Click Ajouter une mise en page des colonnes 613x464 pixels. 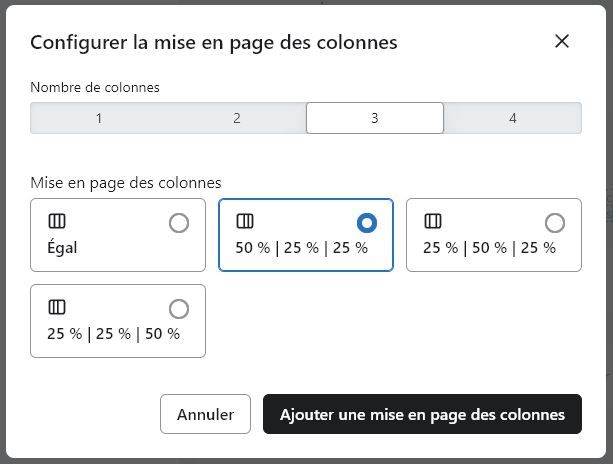click(422, 414)
